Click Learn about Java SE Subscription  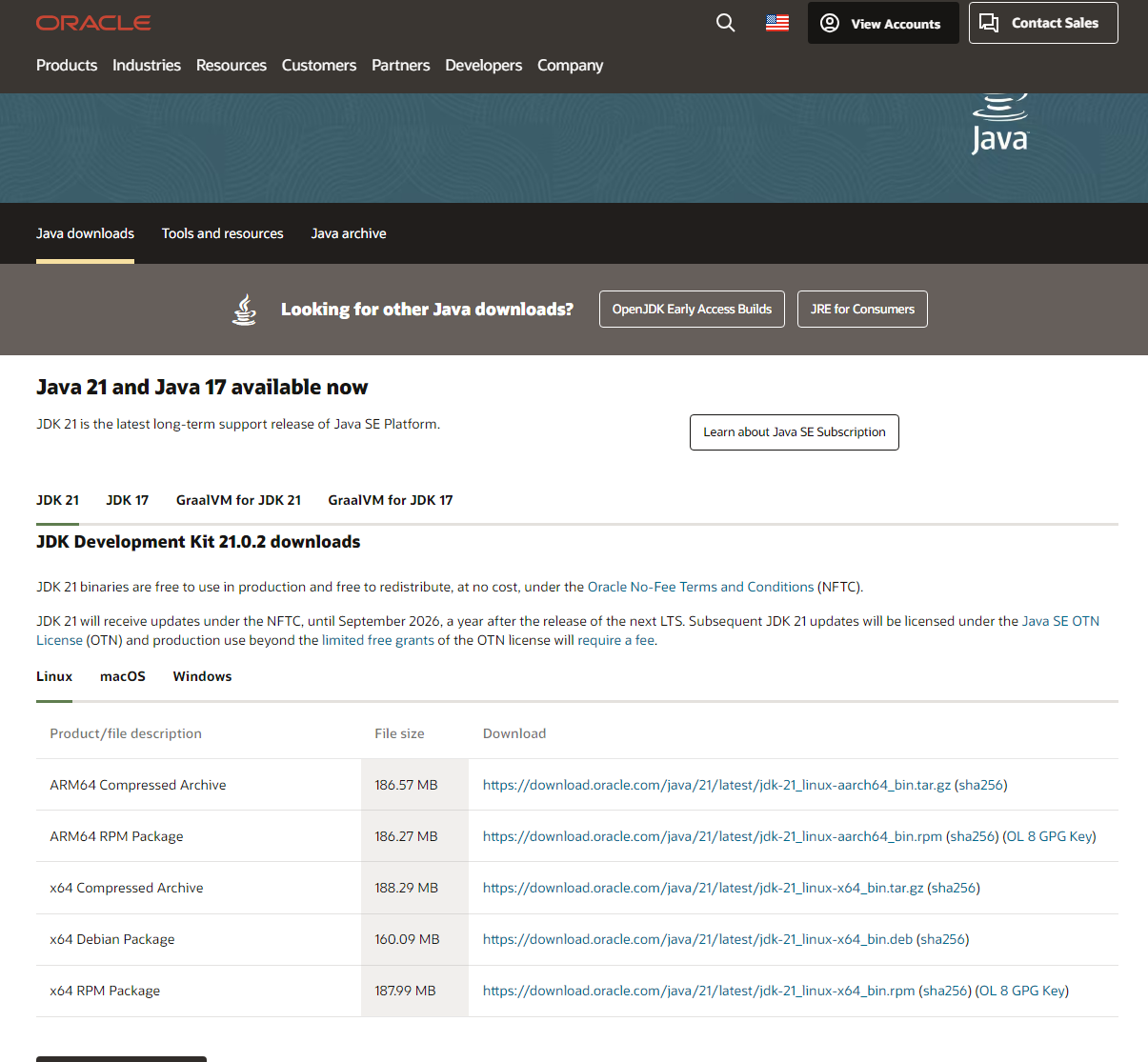coord(795,432)
